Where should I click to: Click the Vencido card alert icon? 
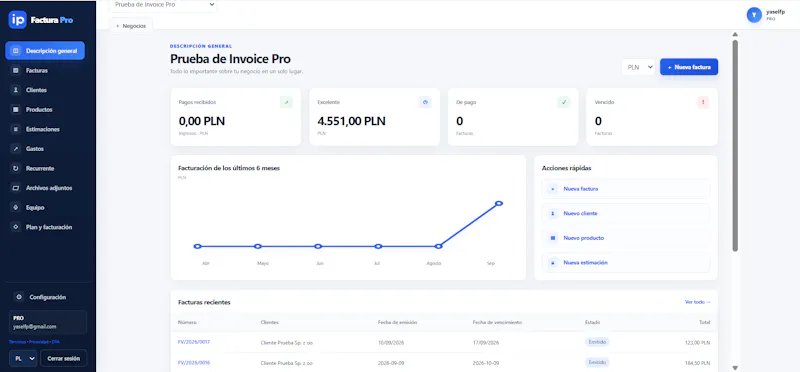(703, 102)
